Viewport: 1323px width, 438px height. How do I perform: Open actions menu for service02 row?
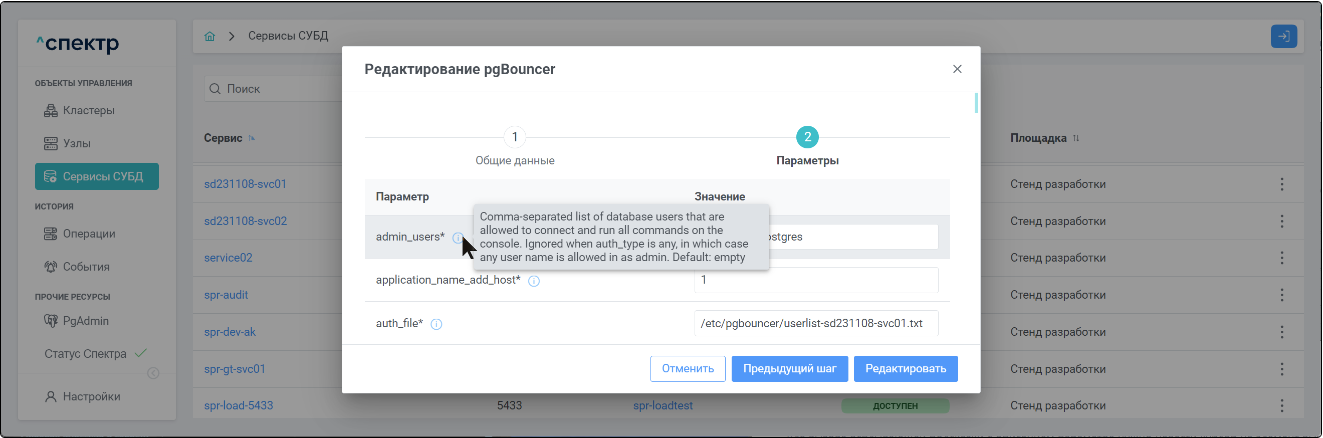pos(1282,258)
